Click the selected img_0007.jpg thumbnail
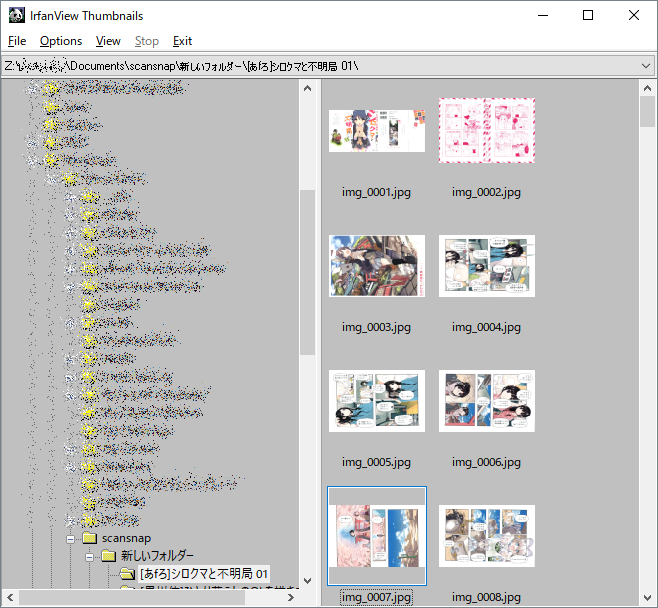The height and width of the screenshot is (608, 658). (377, 536)
